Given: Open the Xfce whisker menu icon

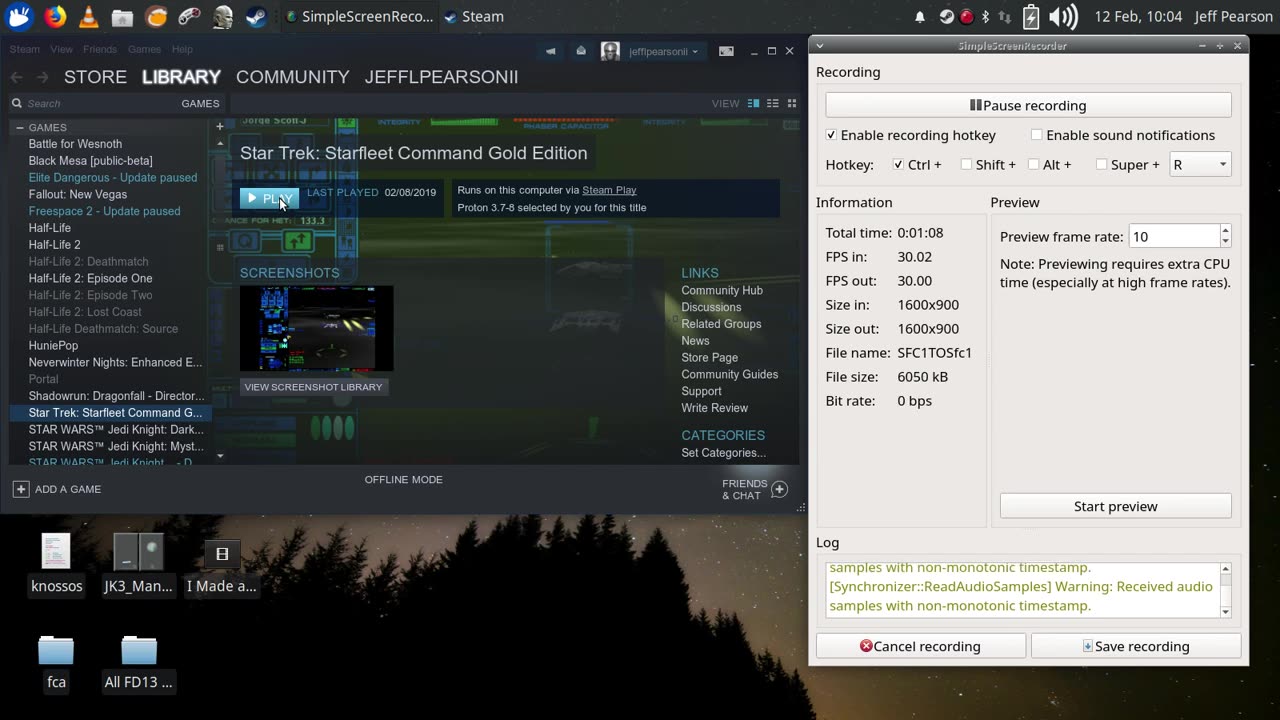Looking at the screenshot, I should point(20,16).
